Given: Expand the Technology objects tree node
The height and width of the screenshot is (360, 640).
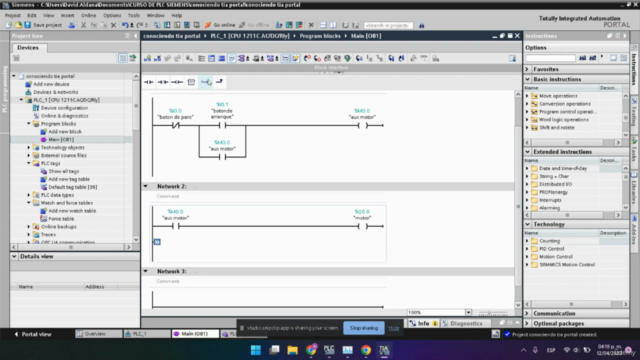Looking at the screenshot, I should coord(29,147).
